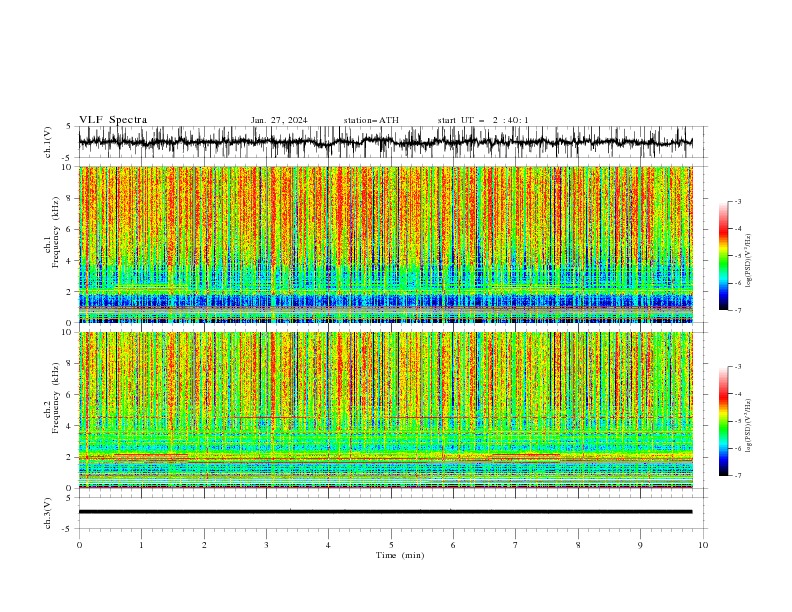Click the ch.1 PSD color scale bar
The image size is (792, 612).
click(724, 256)
